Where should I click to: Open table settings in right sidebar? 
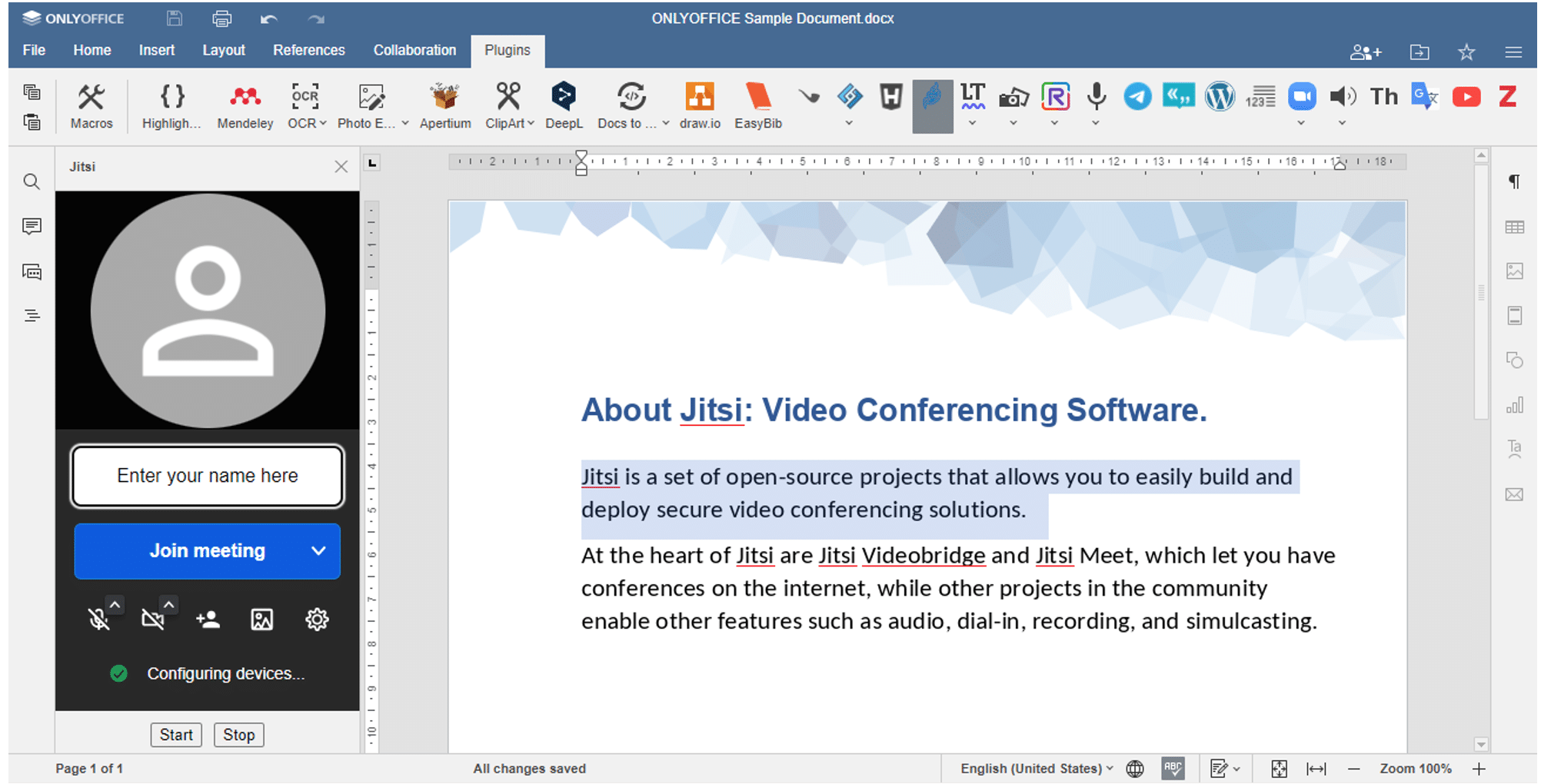1514,227
